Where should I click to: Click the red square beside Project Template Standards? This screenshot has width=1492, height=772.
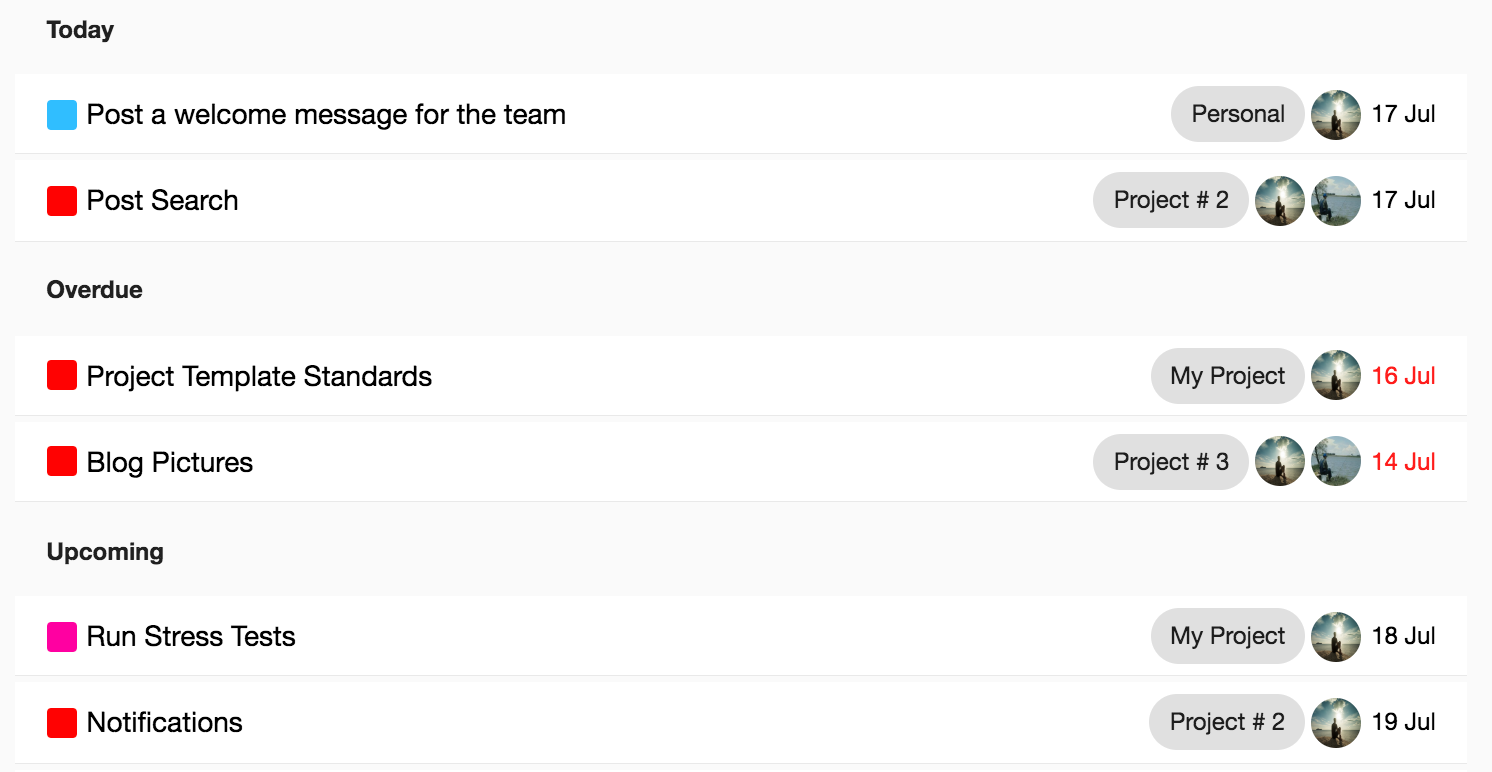62,376
